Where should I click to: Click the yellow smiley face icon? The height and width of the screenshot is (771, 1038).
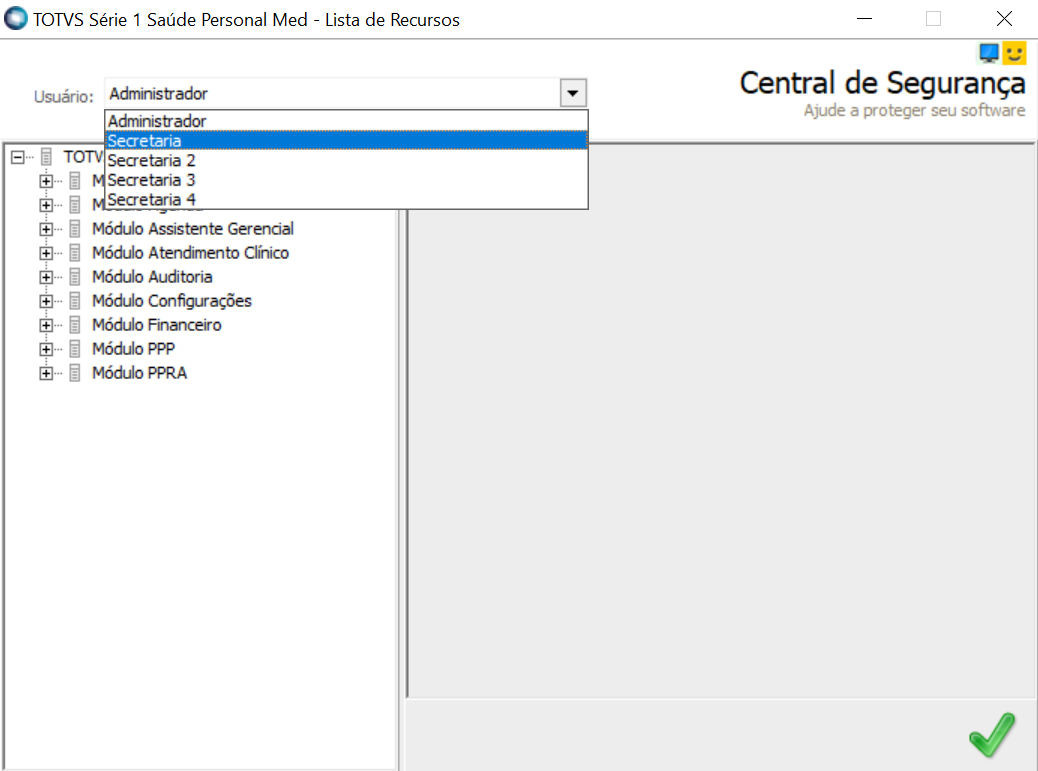click(x=1014, y=53)
